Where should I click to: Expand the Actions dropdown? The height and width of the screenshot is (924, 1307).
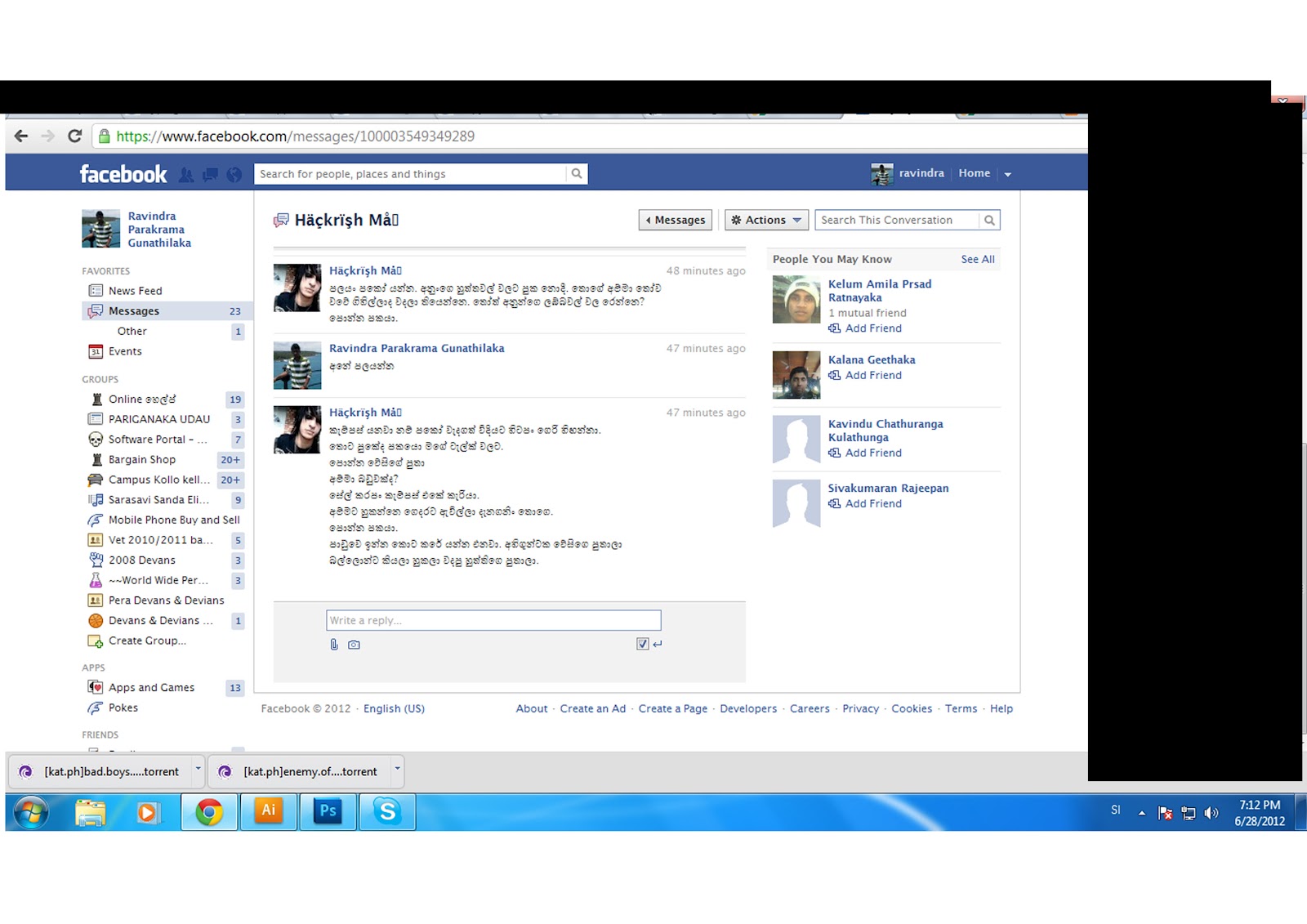click(766, 220)
